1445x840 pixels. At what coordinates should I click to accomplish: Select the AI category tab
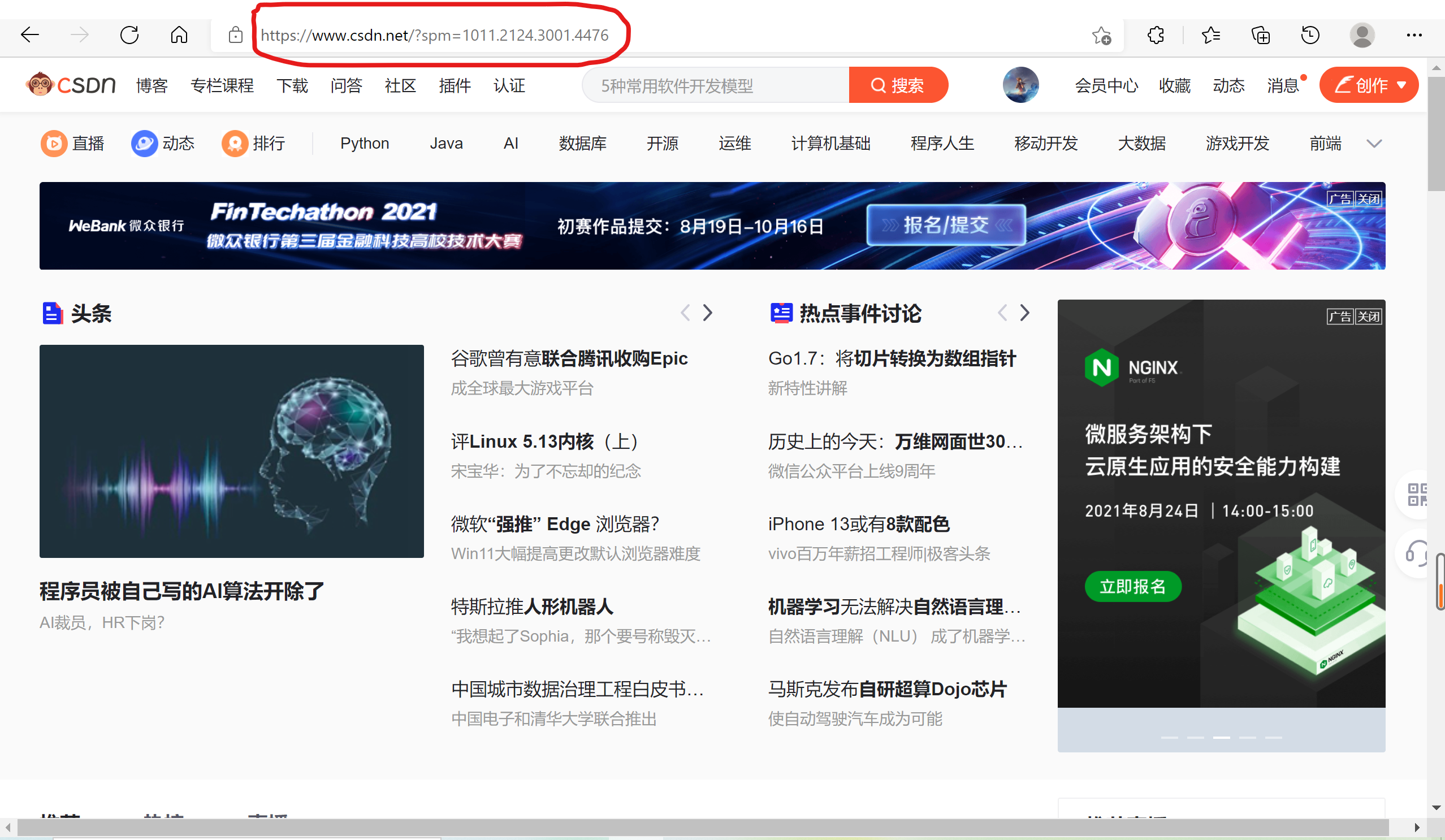[510, 144]
